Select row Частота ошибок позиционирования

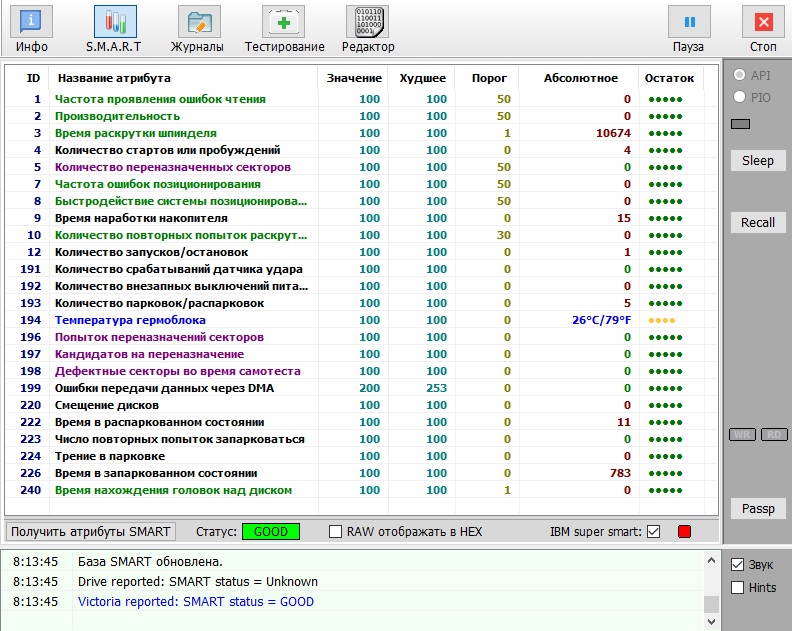point(361,184)
